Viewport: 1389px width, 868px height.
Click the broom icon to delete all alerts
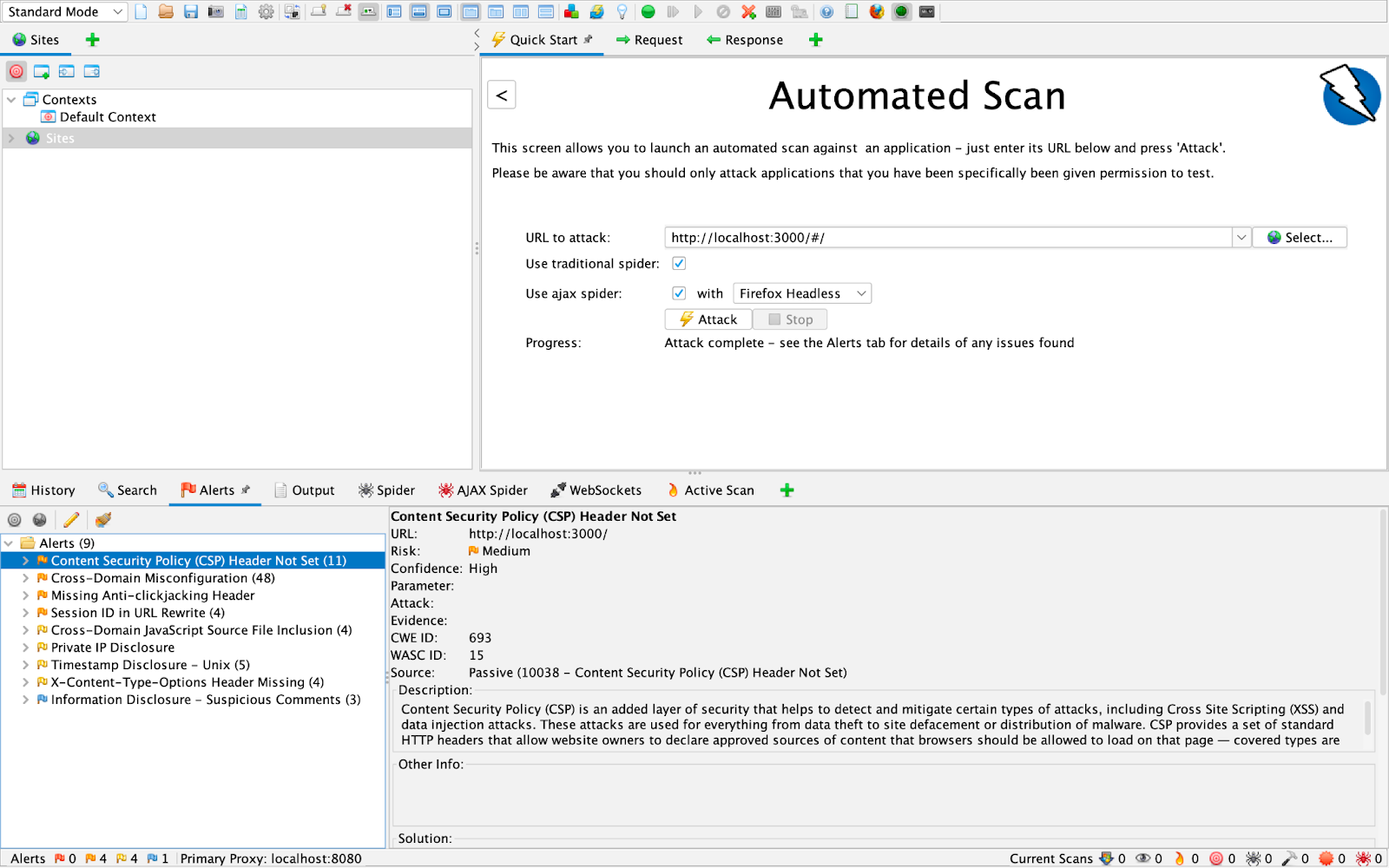103,520
